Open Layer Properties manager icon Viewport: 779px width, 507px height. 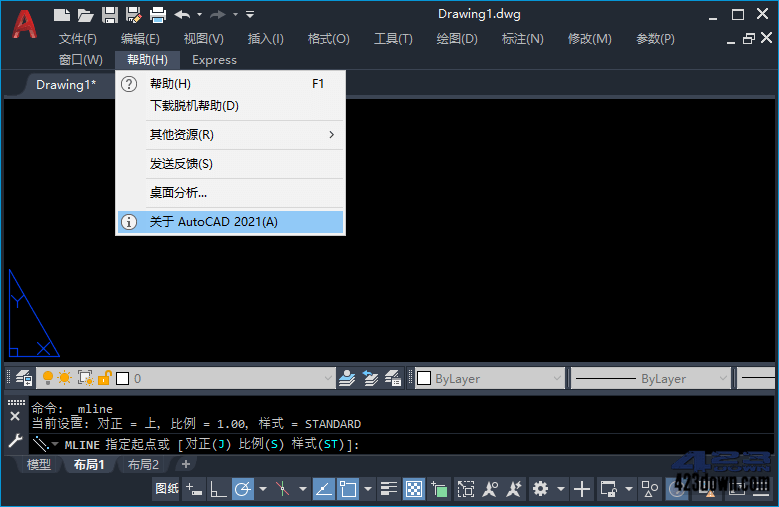point(24,378)
